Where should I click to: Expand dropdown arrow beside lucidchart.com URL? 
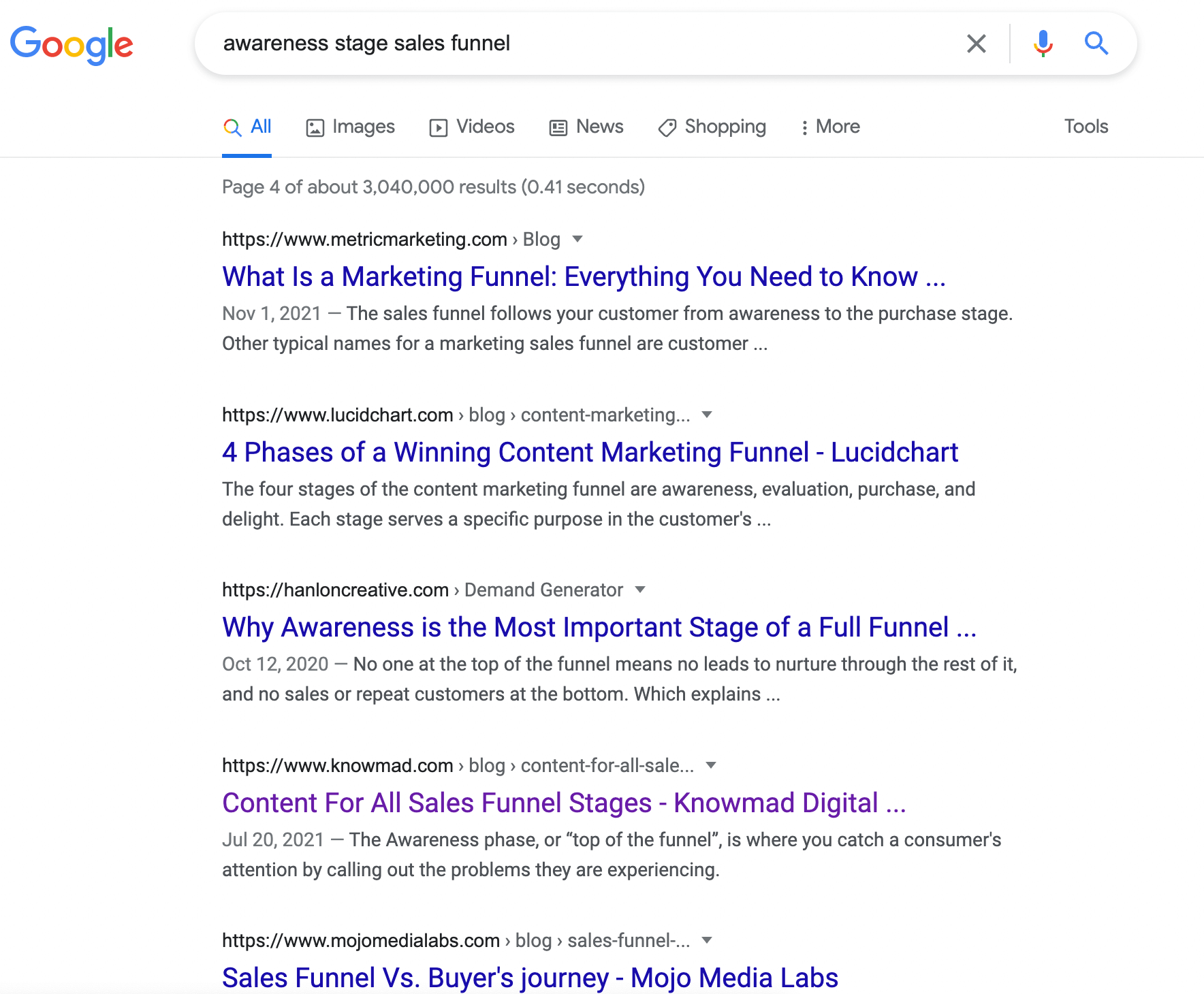tap(707, 415)
